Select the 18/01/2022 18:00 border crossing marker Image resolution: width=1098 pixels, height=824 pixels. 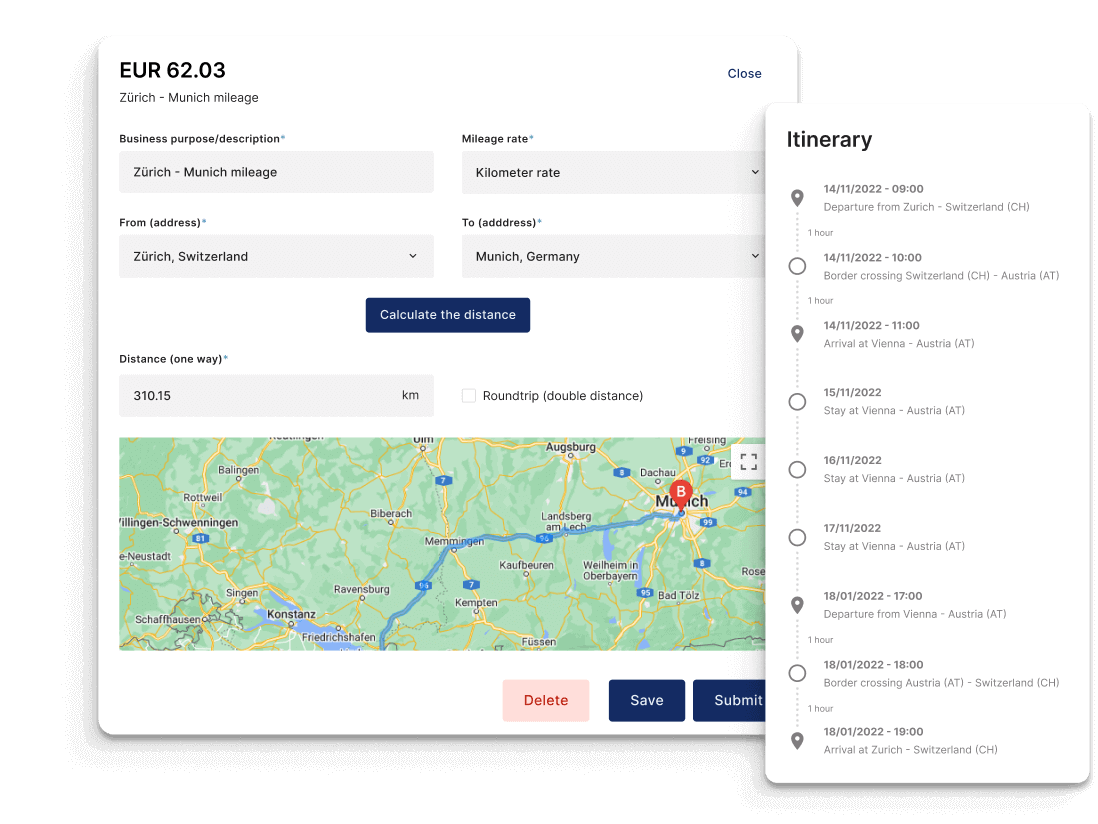[x=797, y=673]
